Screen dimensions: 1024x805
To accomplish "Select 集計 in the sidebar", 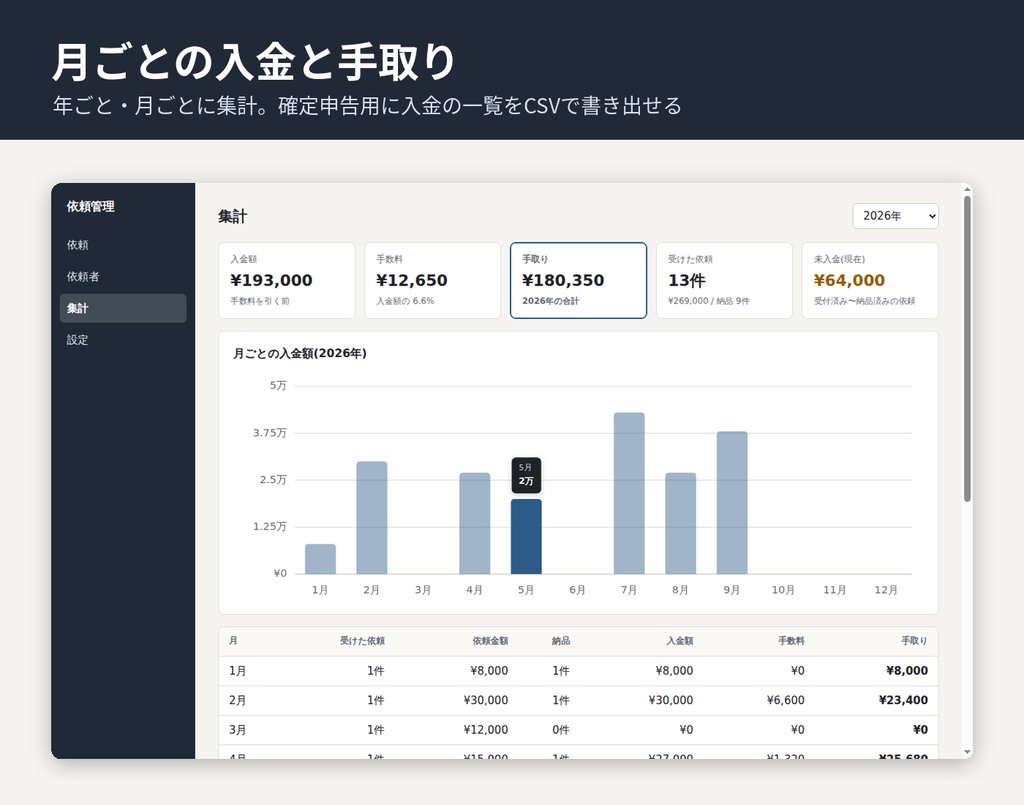I will point(123,308).
